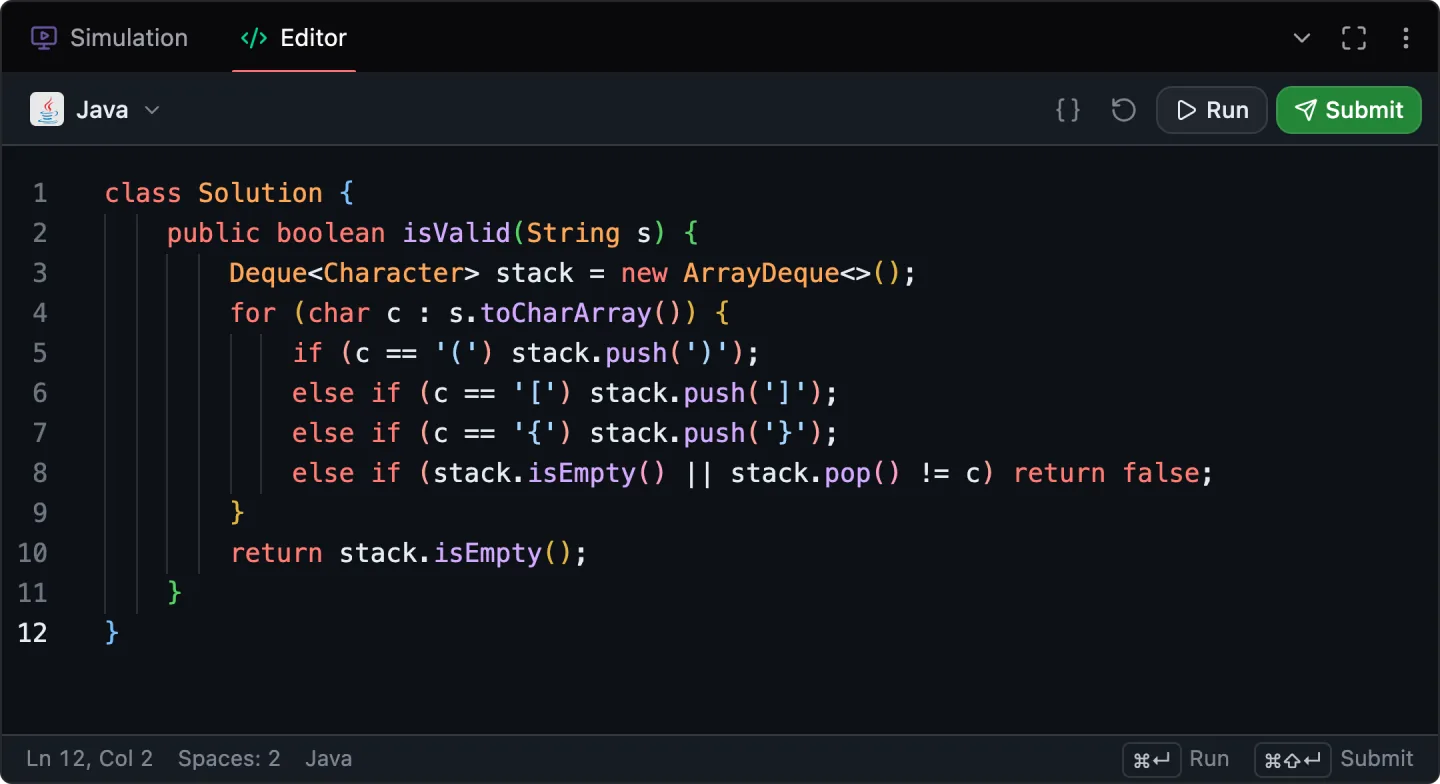Click the green closing brace on line 11
Image resolution: width=1440 pixels, height=784 pixels.
point(175,593)
